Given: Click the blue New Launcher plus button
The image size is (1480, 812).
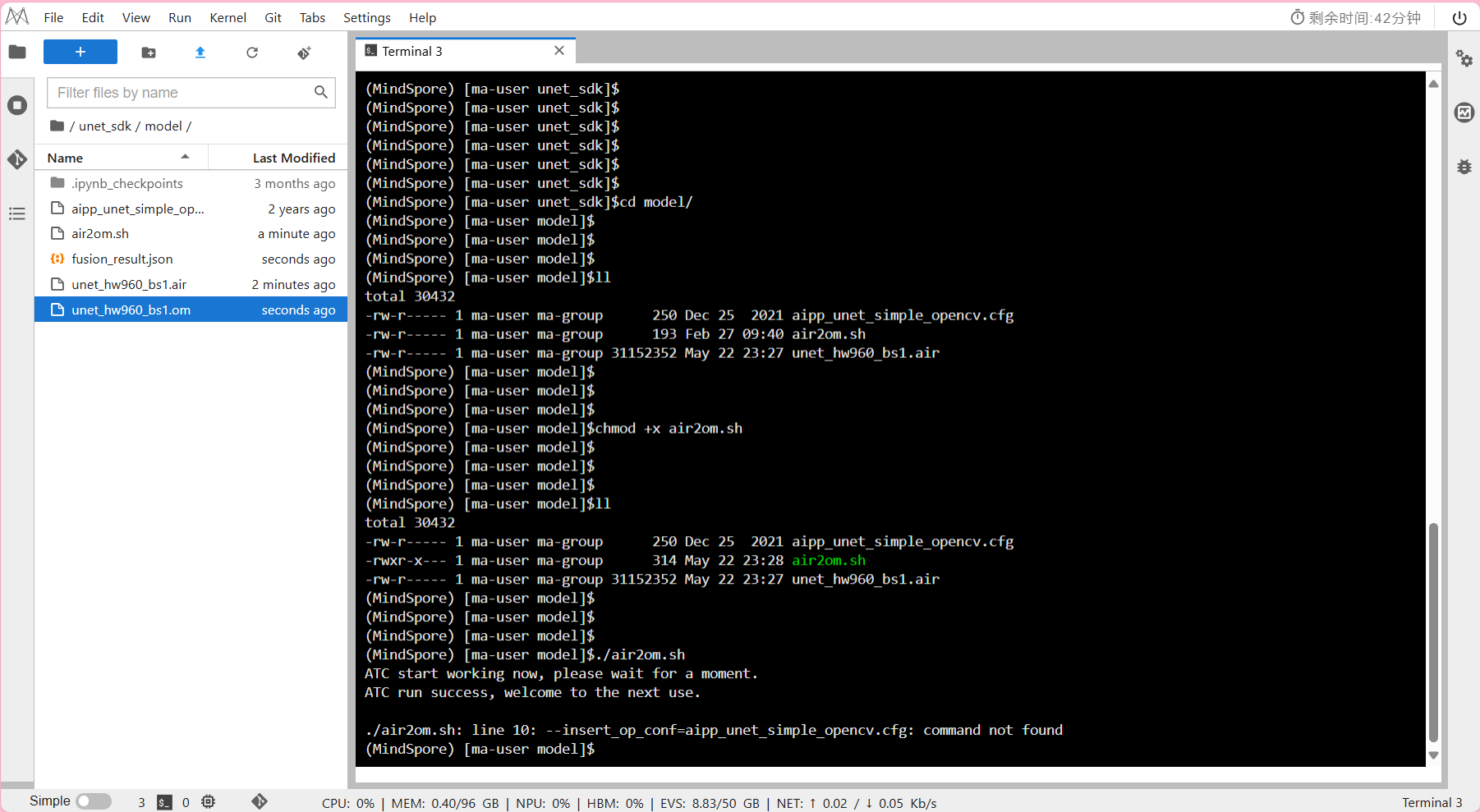Looking at the screenshot, I should [80, 52].
